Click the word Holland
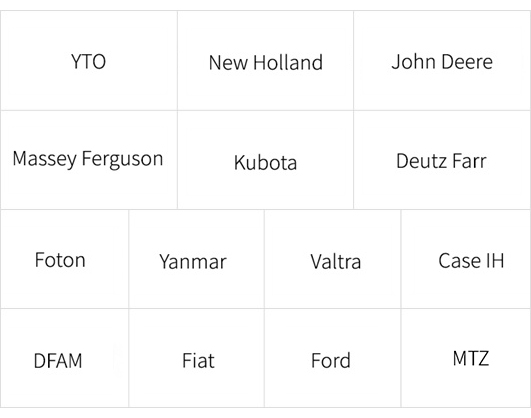The width and height of the screenshot is (531, 418). tap(288, 62)
